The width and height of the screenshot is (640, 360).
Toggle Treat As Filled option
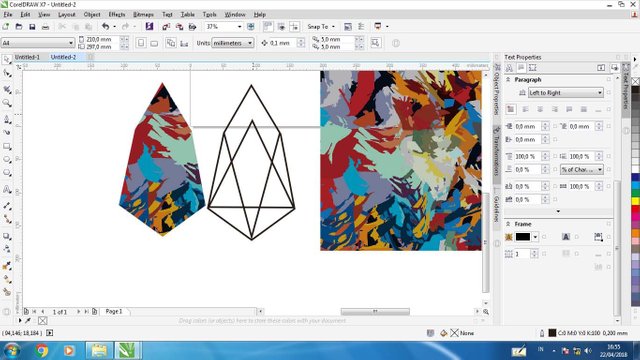(376, 43)
